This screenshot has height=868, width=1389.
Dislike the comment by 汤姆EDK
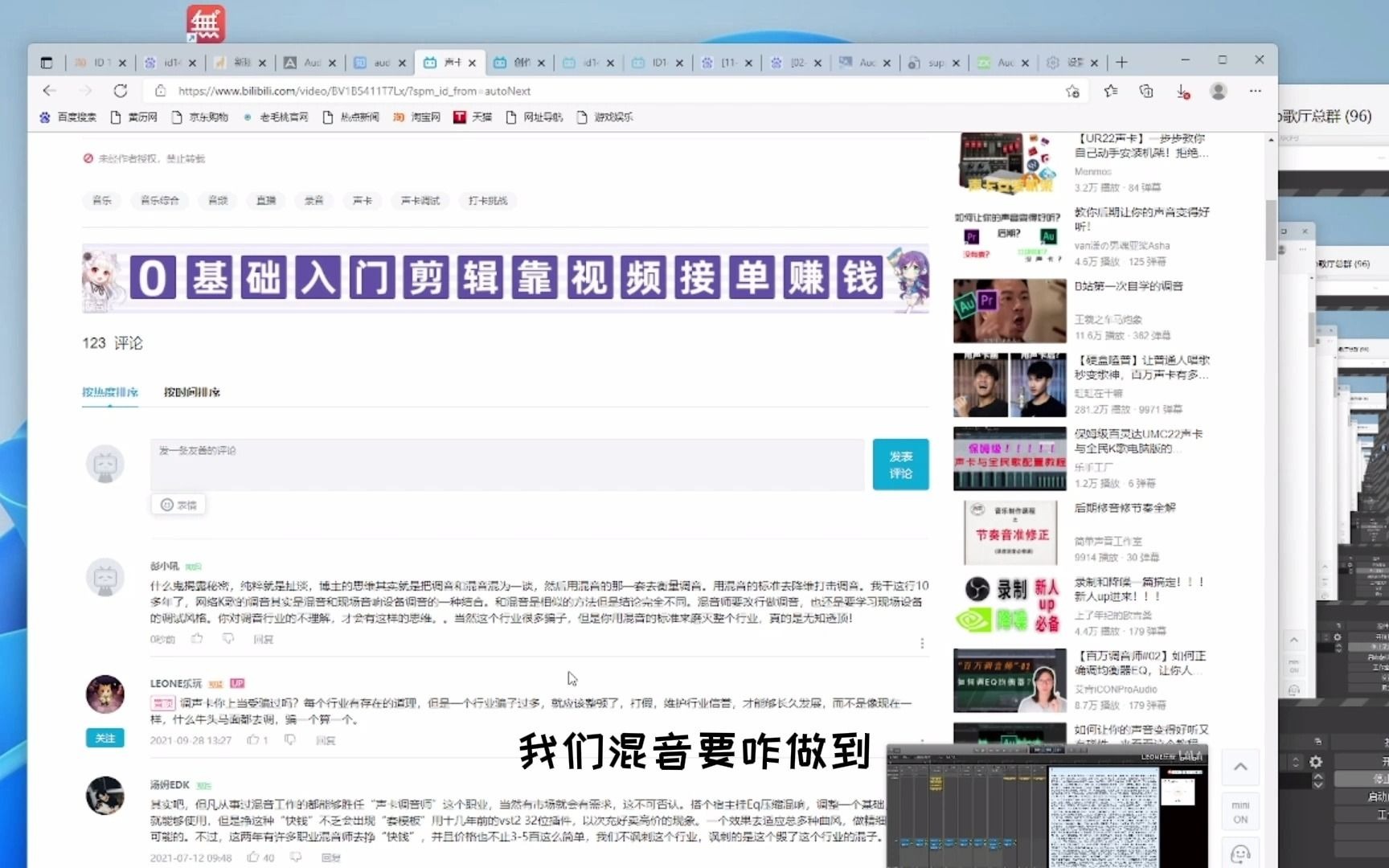click(296, 858)
